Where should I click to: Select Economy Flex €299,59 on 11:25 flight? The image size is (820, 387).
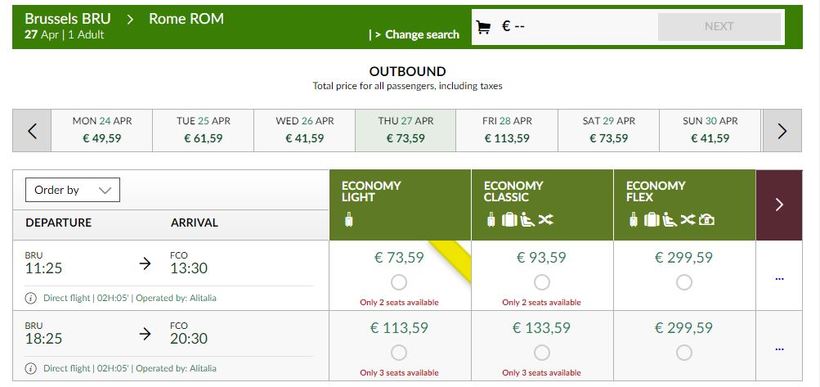[x=684, y=283]
